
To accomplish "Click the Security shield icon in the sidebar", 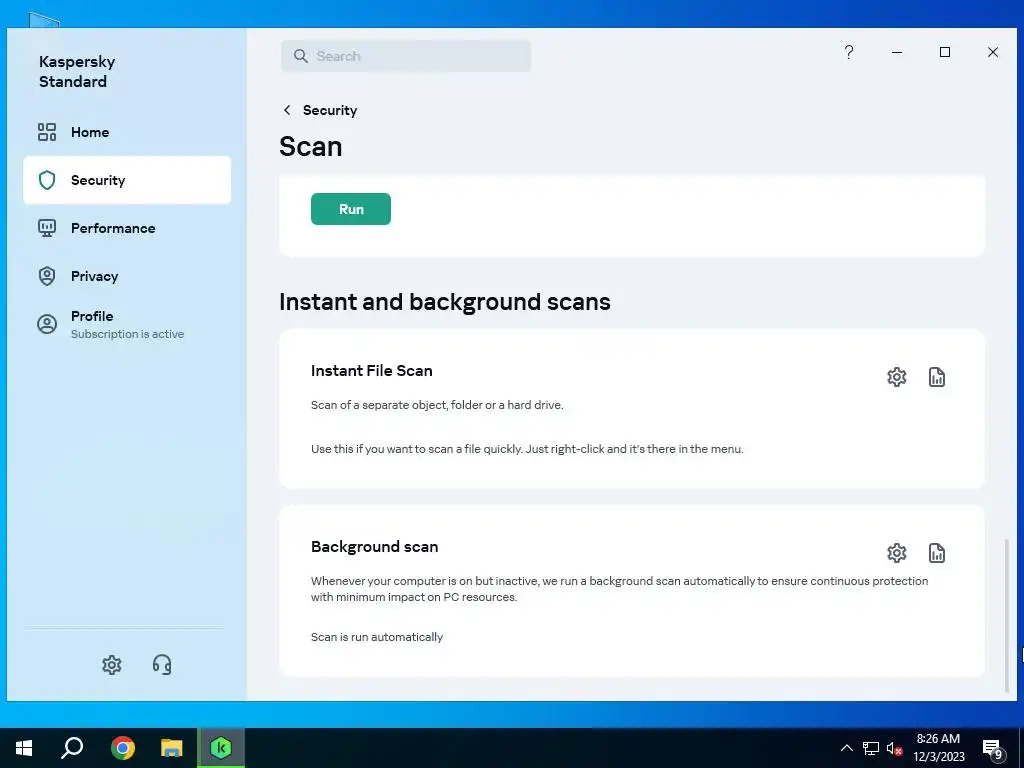I will tap(47, 180).
